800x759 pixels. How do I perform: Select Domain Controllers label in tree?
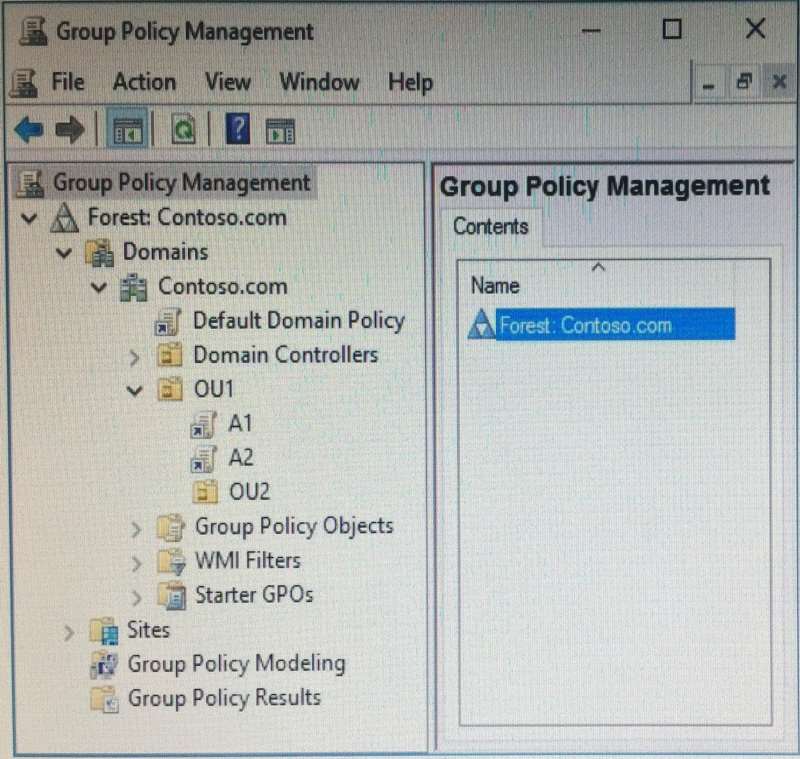point(286,356)
